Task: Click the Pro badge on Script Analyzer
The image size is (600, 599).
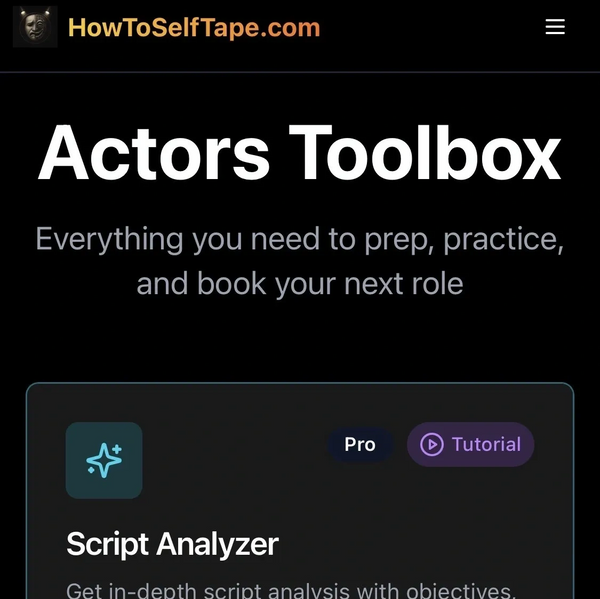Action: click(360, 444)
